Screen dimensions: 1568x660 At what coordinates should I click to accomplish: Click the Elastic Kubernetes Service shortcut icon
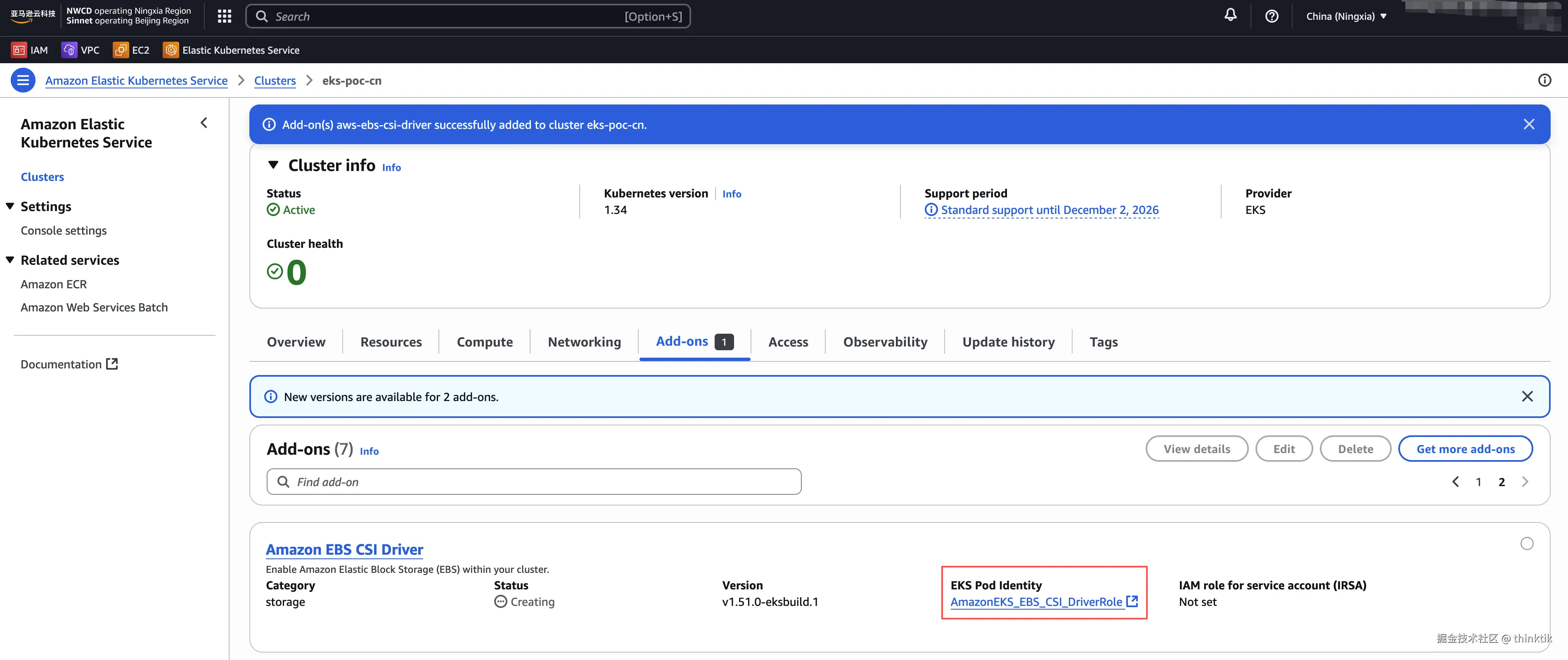point(171,50)
